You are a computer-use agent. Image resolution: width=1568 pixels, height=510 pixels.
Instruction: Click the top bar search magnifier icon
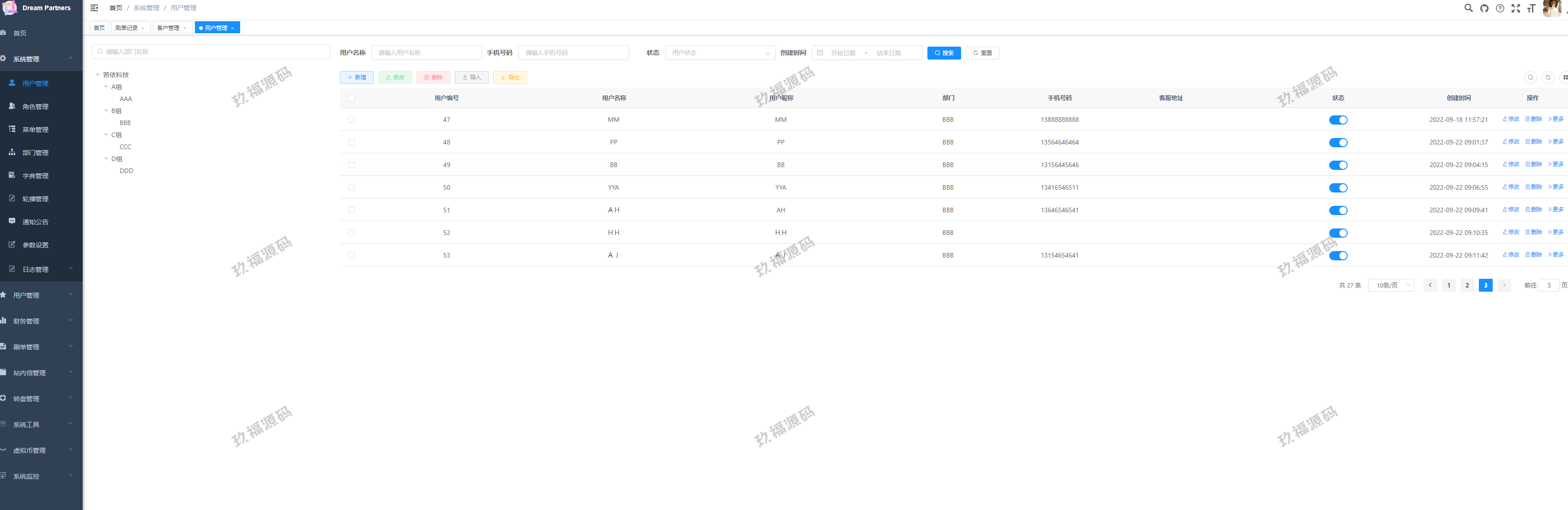click(x=1468, y=8)
